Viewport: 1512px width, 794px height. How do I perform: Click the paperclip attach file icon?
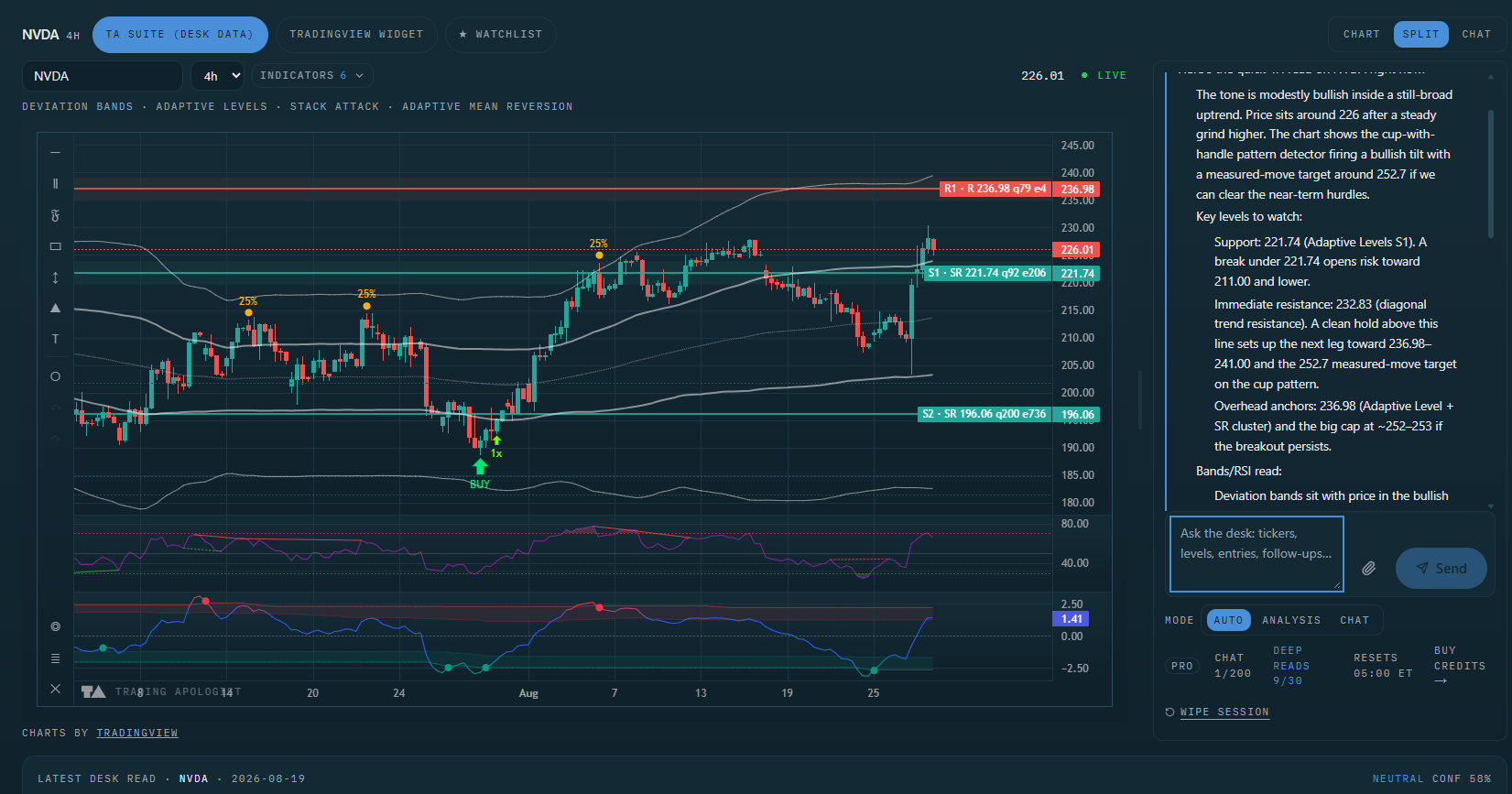click(x=1368, y=569)
